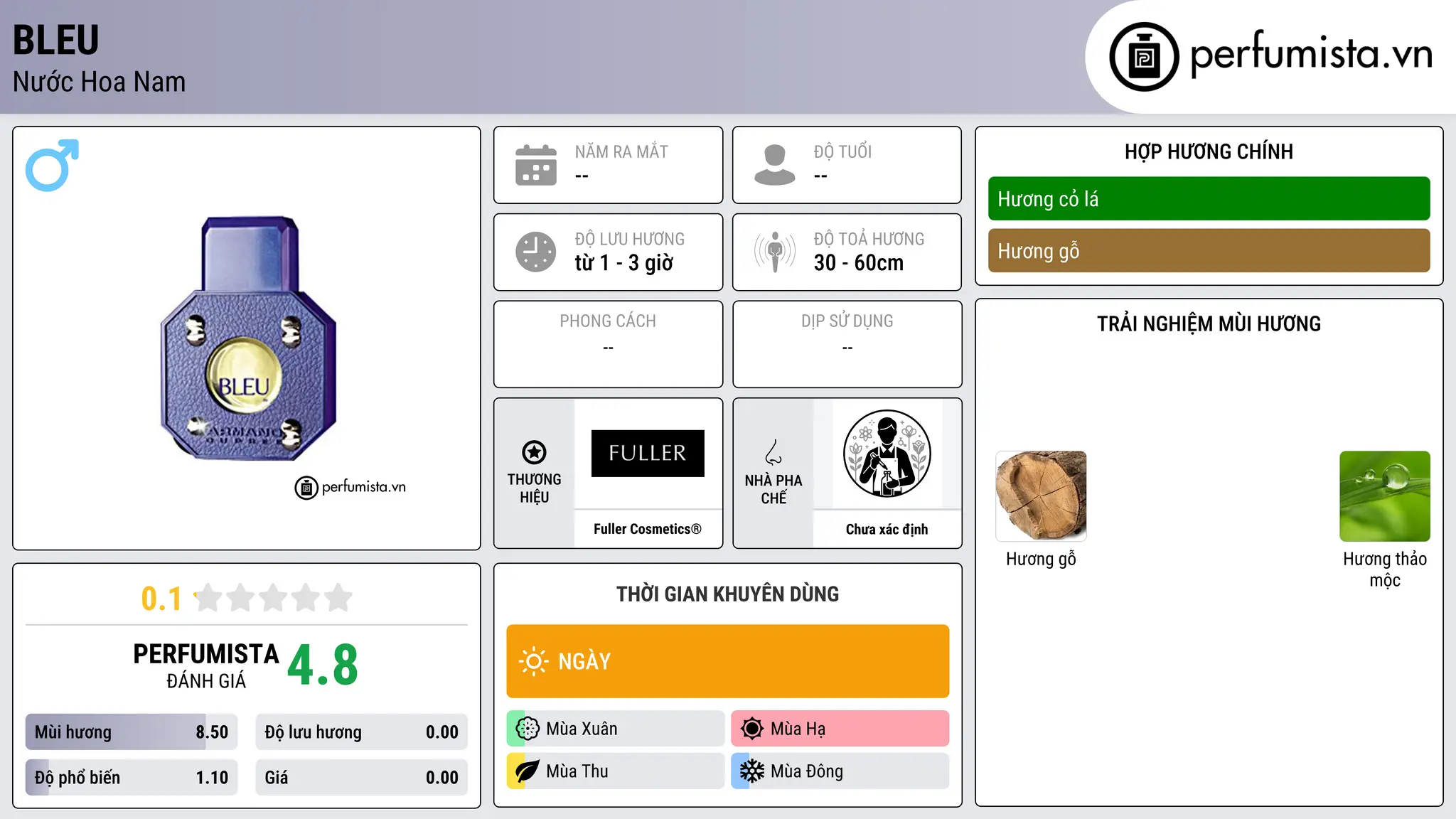Select the Mùa Thu season button
This screenshot has height=819, width=1456.
click(x=616, y=771)
